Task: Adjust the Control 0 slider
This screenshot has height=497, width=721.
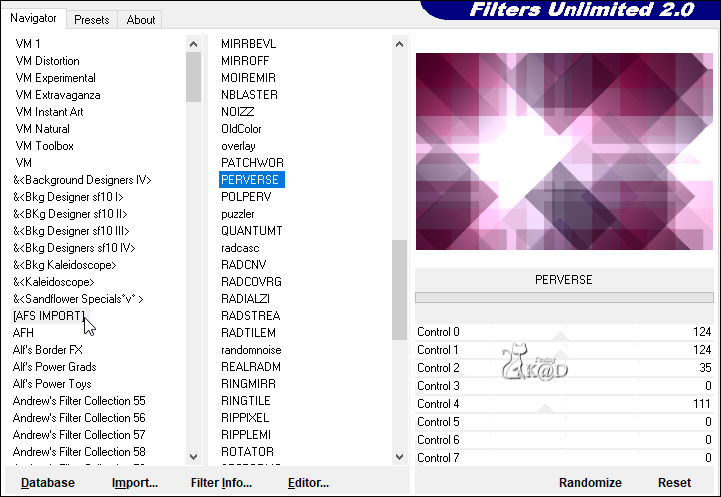Action: [564, 332]
